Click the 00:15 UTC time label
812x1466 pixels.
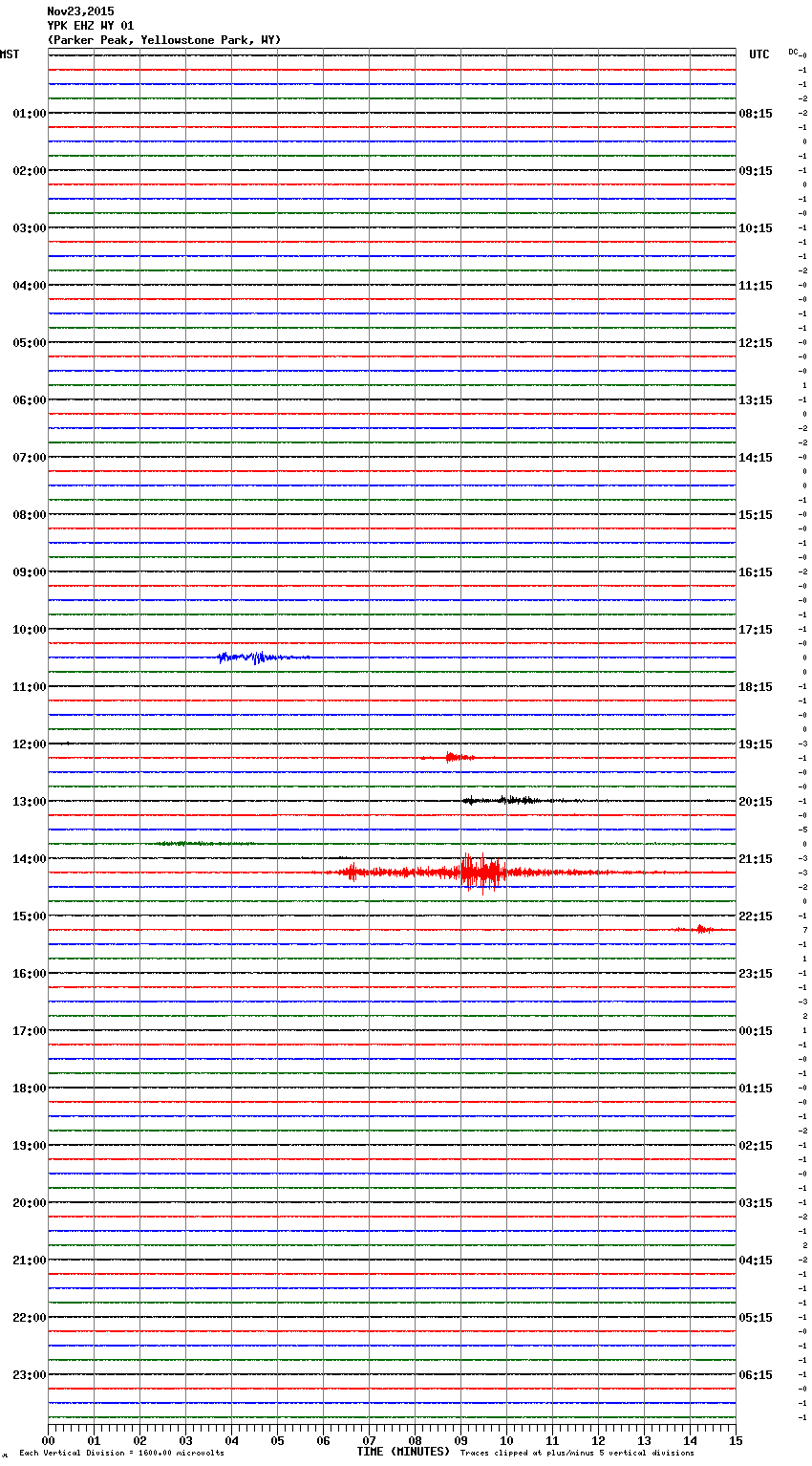click(x=756, y=1031)
